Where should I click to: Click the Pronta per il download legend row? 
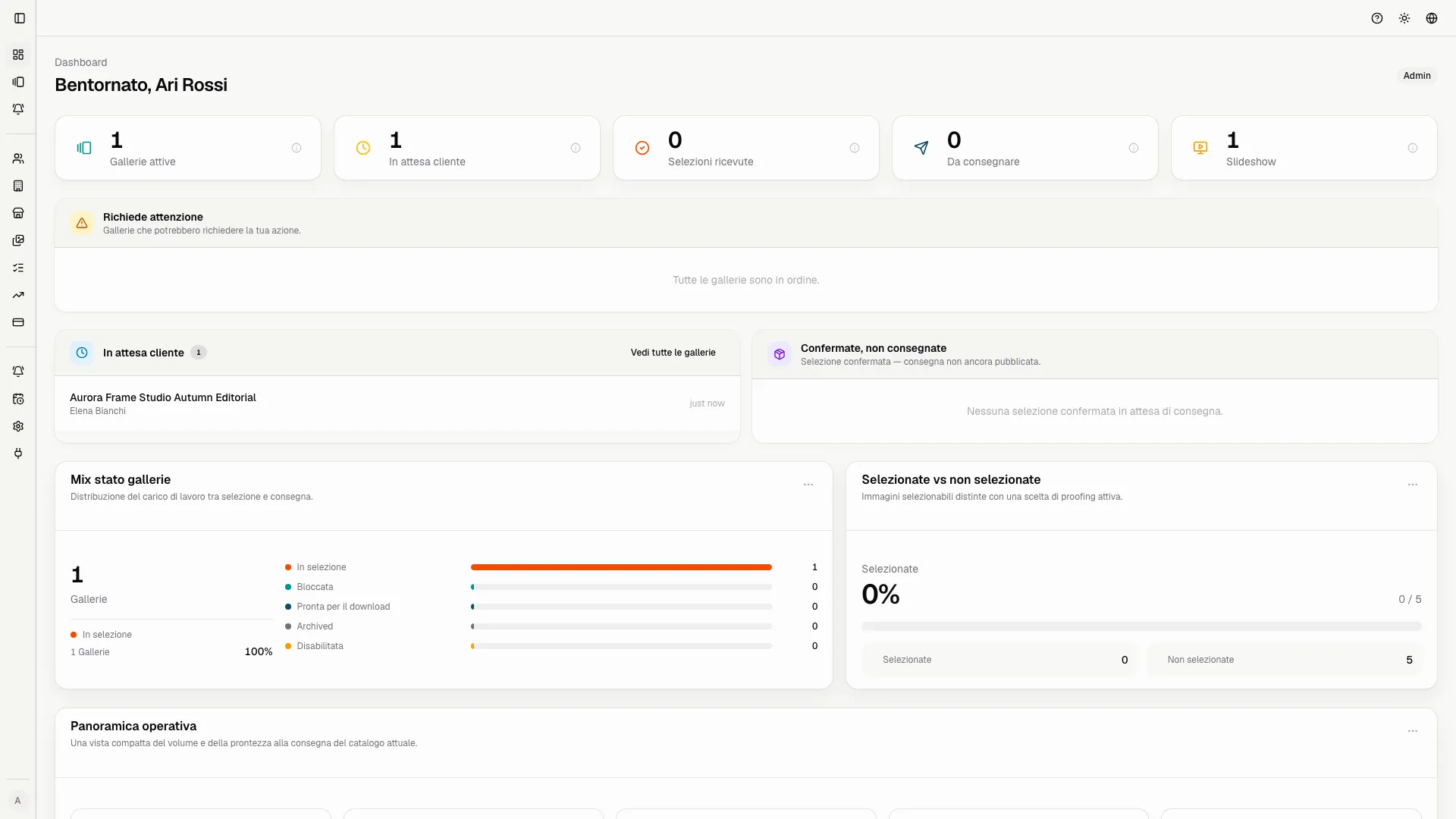point(551,607)
